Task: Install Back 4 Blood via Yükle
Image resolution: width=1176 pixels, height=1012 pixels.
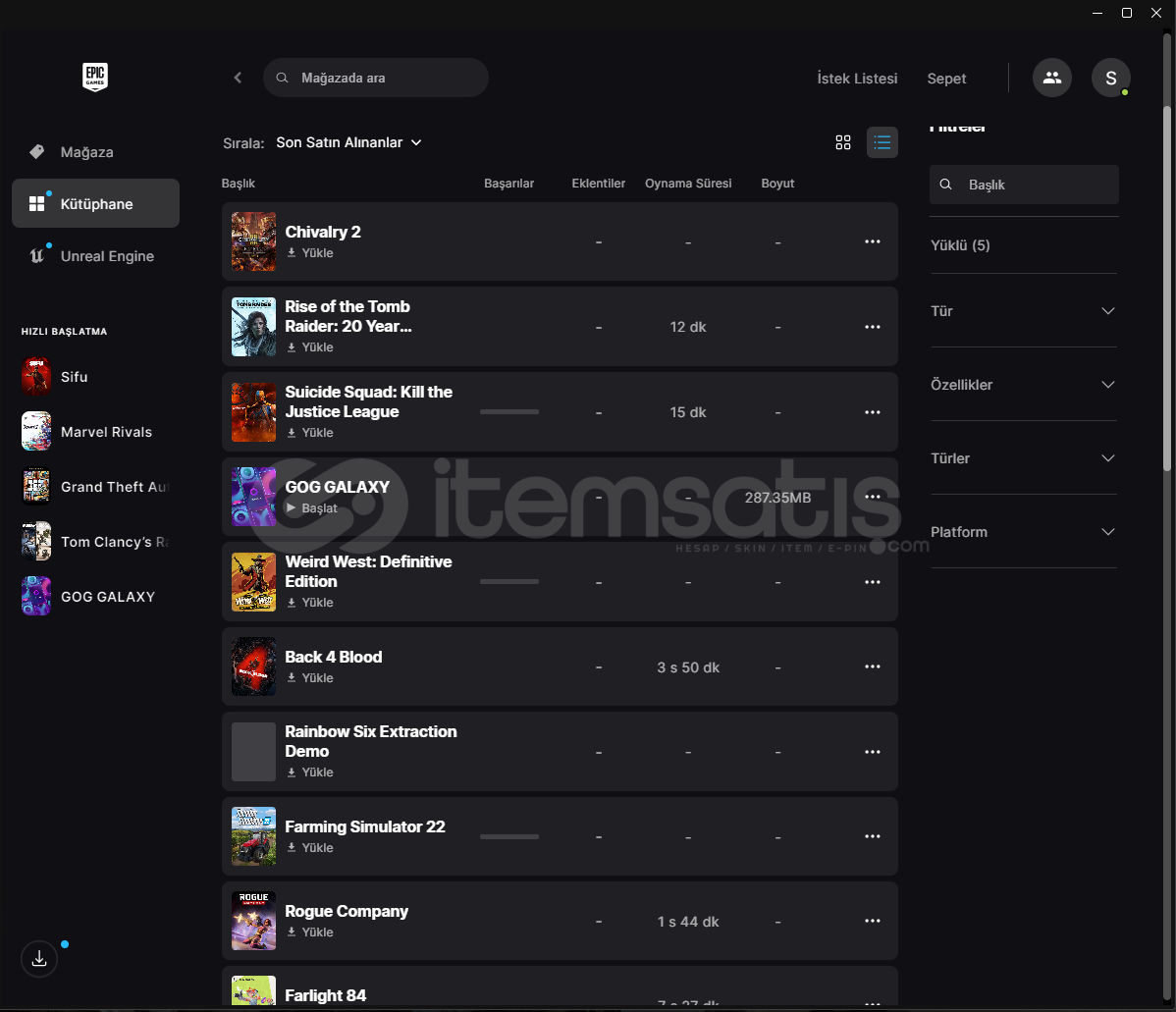Action: 310,677
